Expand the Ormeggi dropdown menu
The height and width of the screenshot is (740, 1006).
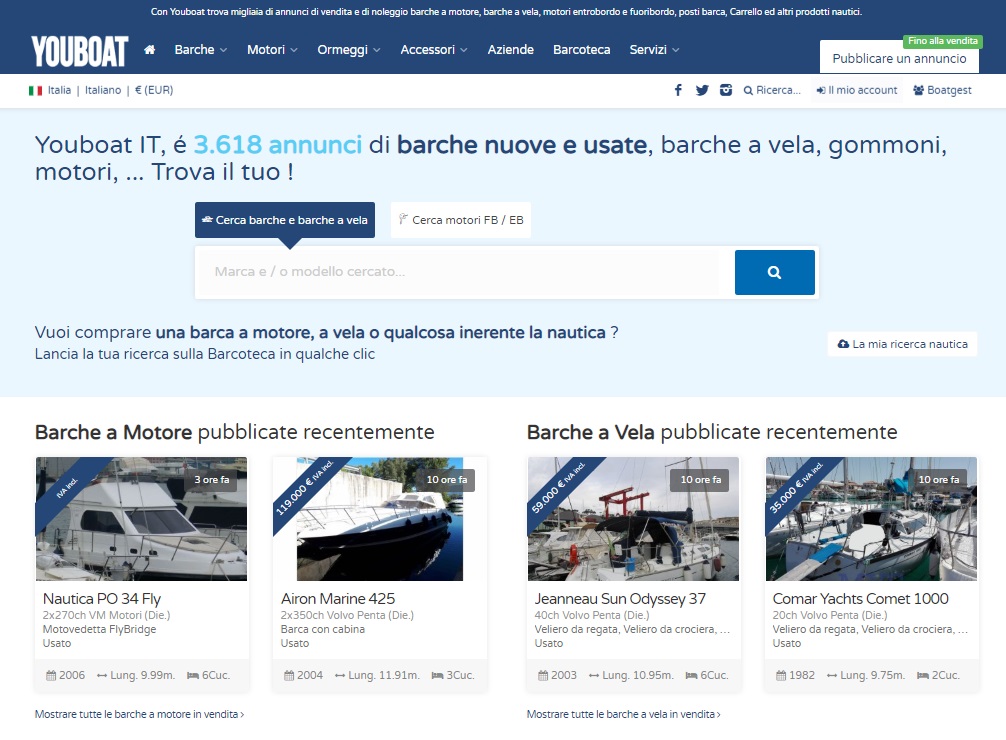(x=348, y=49)
